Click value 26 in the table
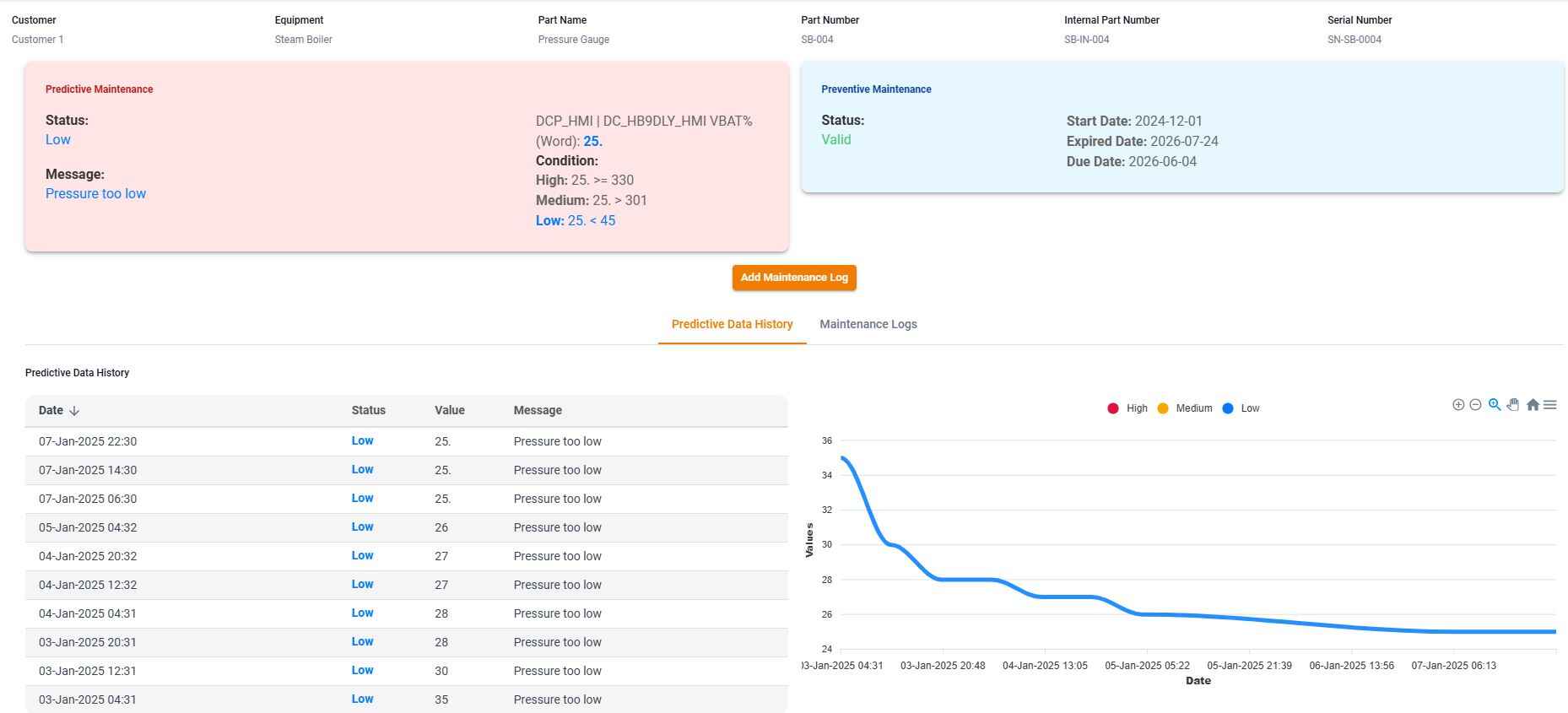Viewport: 1568px width, 713px height. [x=441, y=527]
